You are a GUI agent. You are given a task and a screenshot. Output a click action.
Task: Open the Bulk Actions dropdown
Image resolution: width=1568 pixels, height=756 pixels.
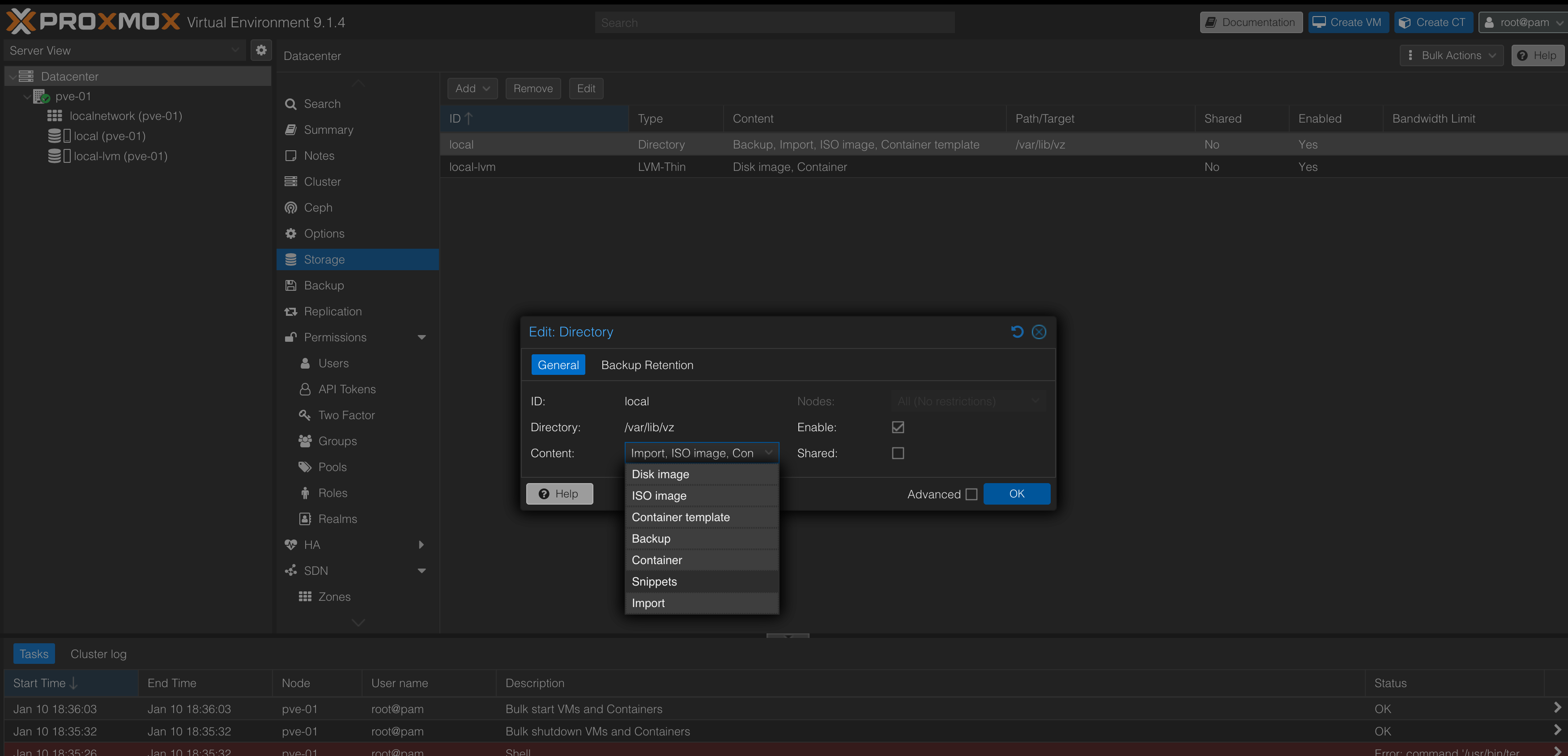[1451, 55]
